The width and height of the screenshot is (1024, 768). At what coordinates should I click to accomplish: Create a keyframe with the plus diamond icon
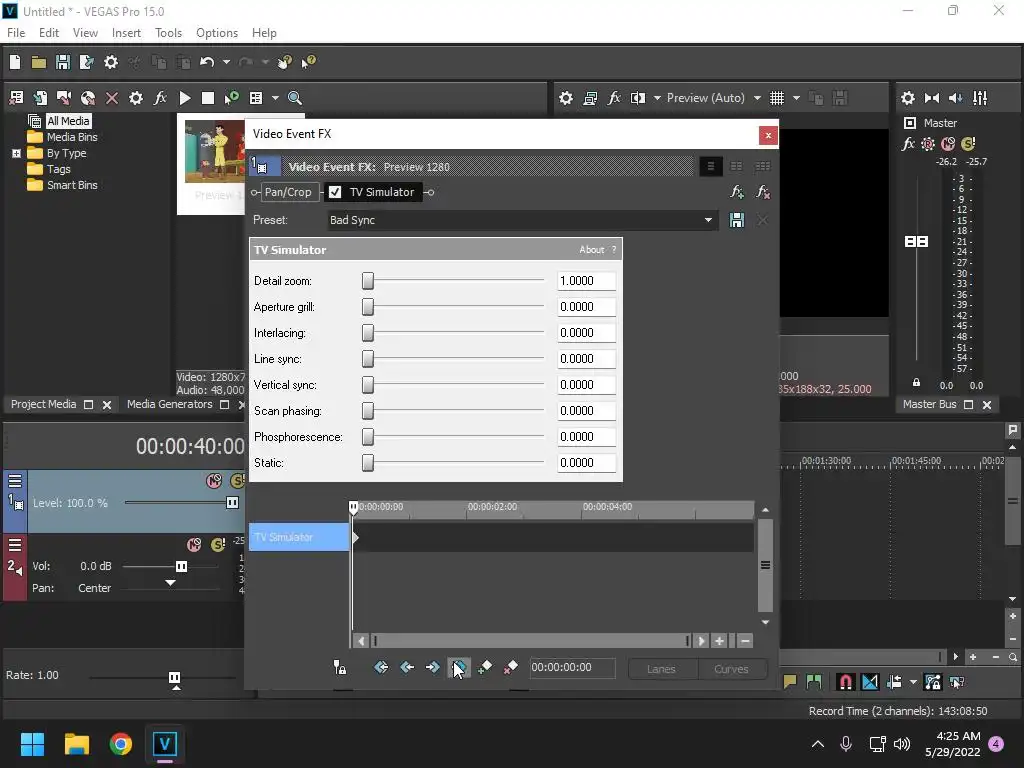click(485, 667)
